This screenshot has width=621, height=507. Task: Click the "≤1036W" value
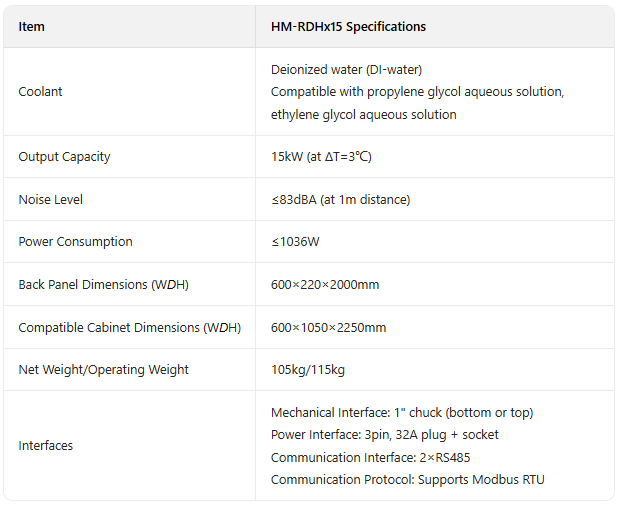(x=295, y=242)
